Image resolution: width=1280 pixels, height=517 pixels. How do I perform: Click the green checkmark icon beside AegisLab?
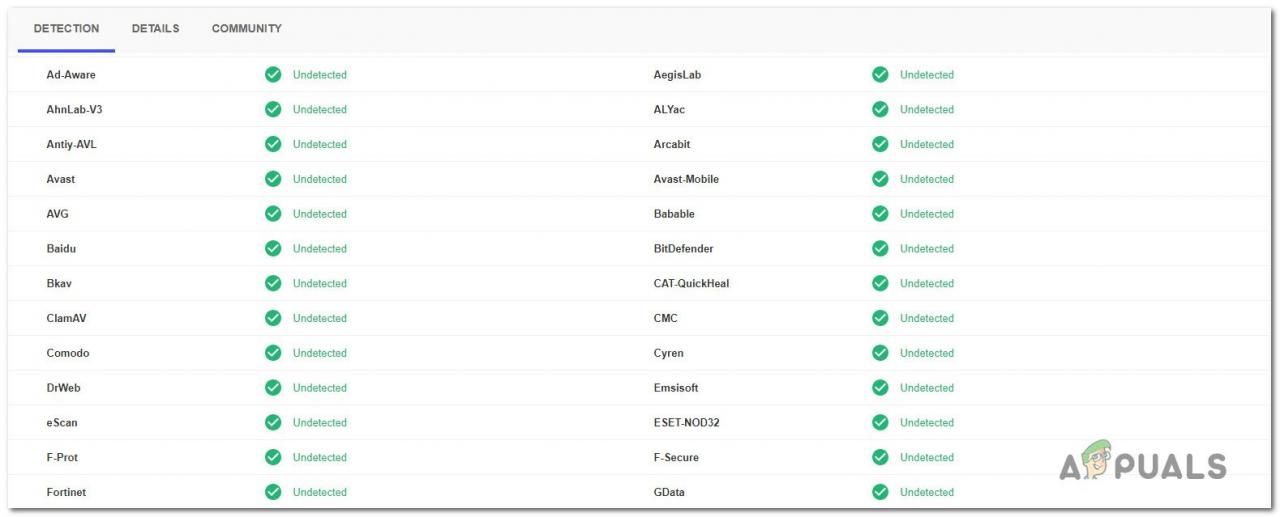[880, 75]
